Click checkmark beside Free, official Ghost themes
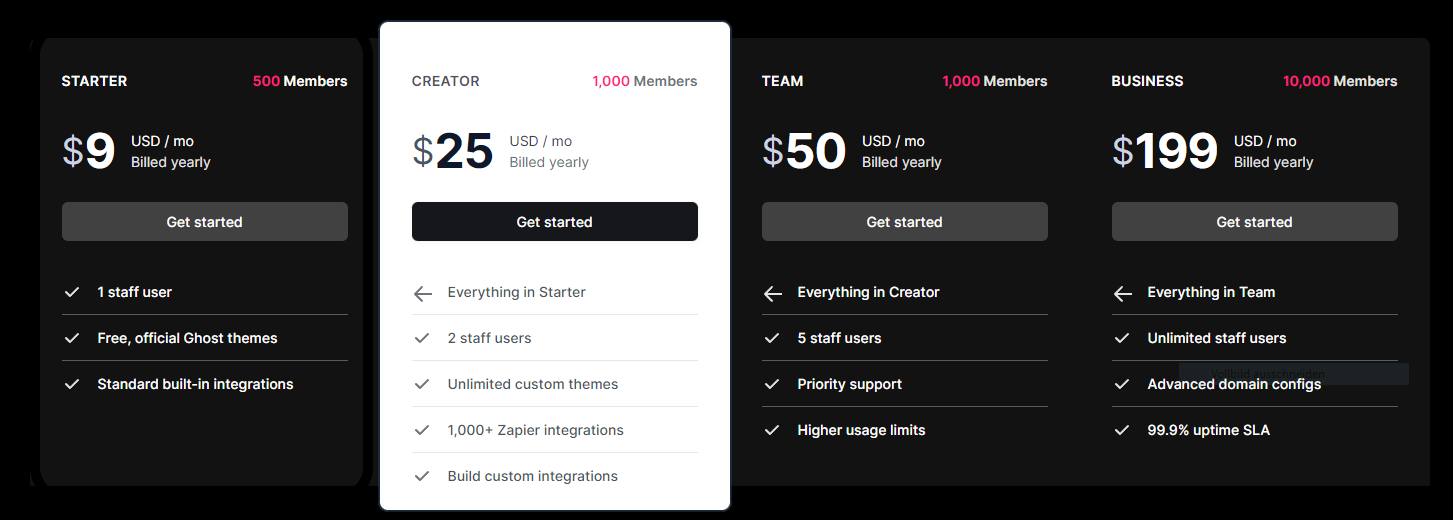The height and width of the screenshot is (520, 1453). (72, 338)
